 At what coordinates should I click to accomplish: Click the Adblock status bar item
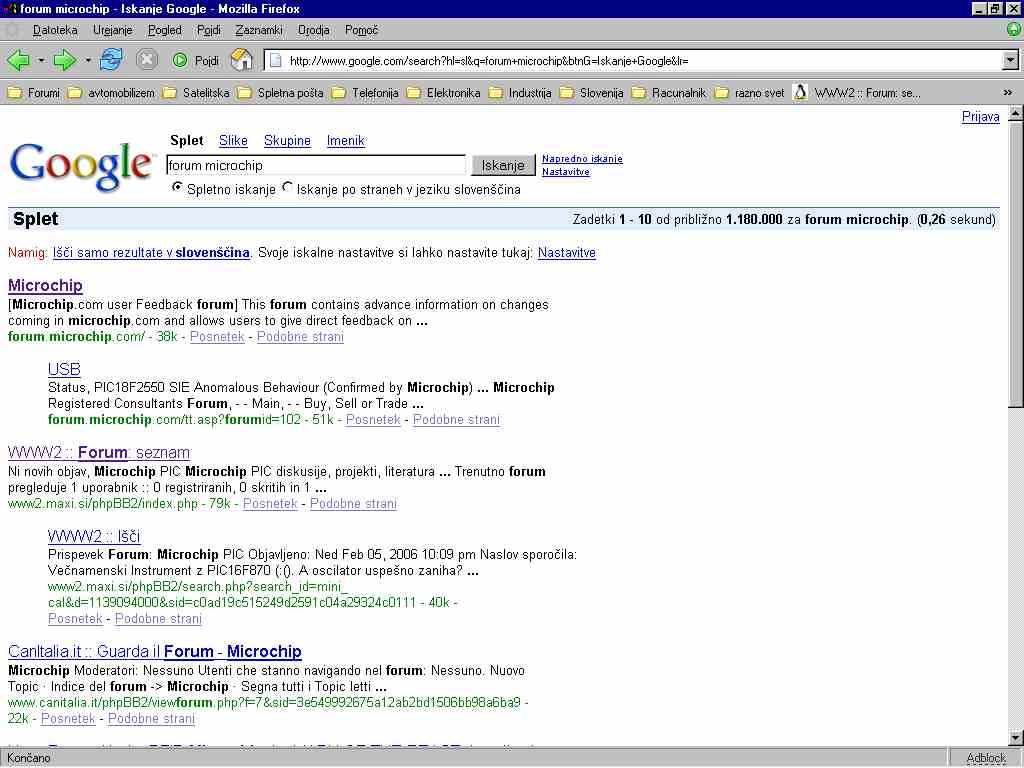tap(986, 758)
